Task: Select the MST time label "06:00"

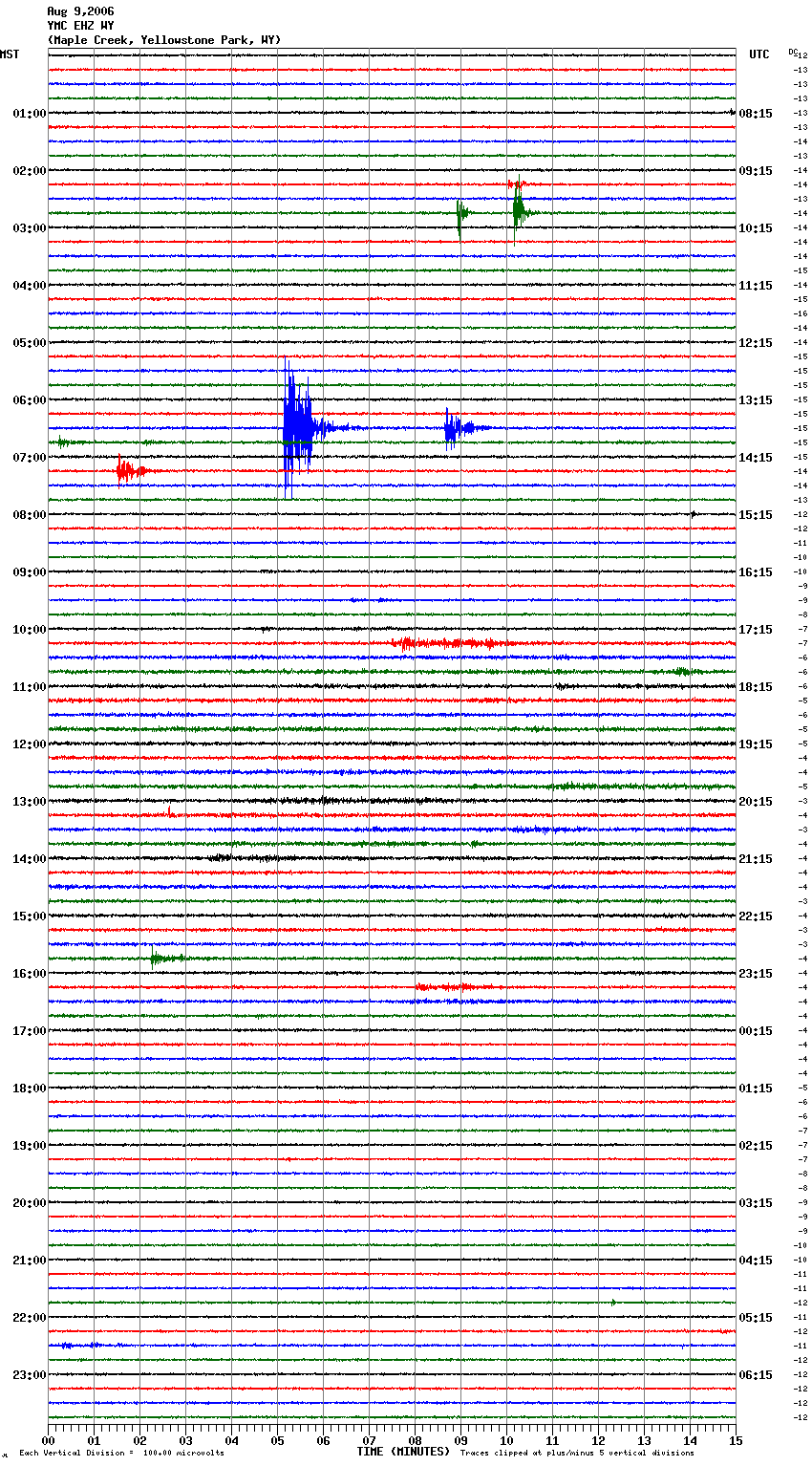Action: point(30,400)
